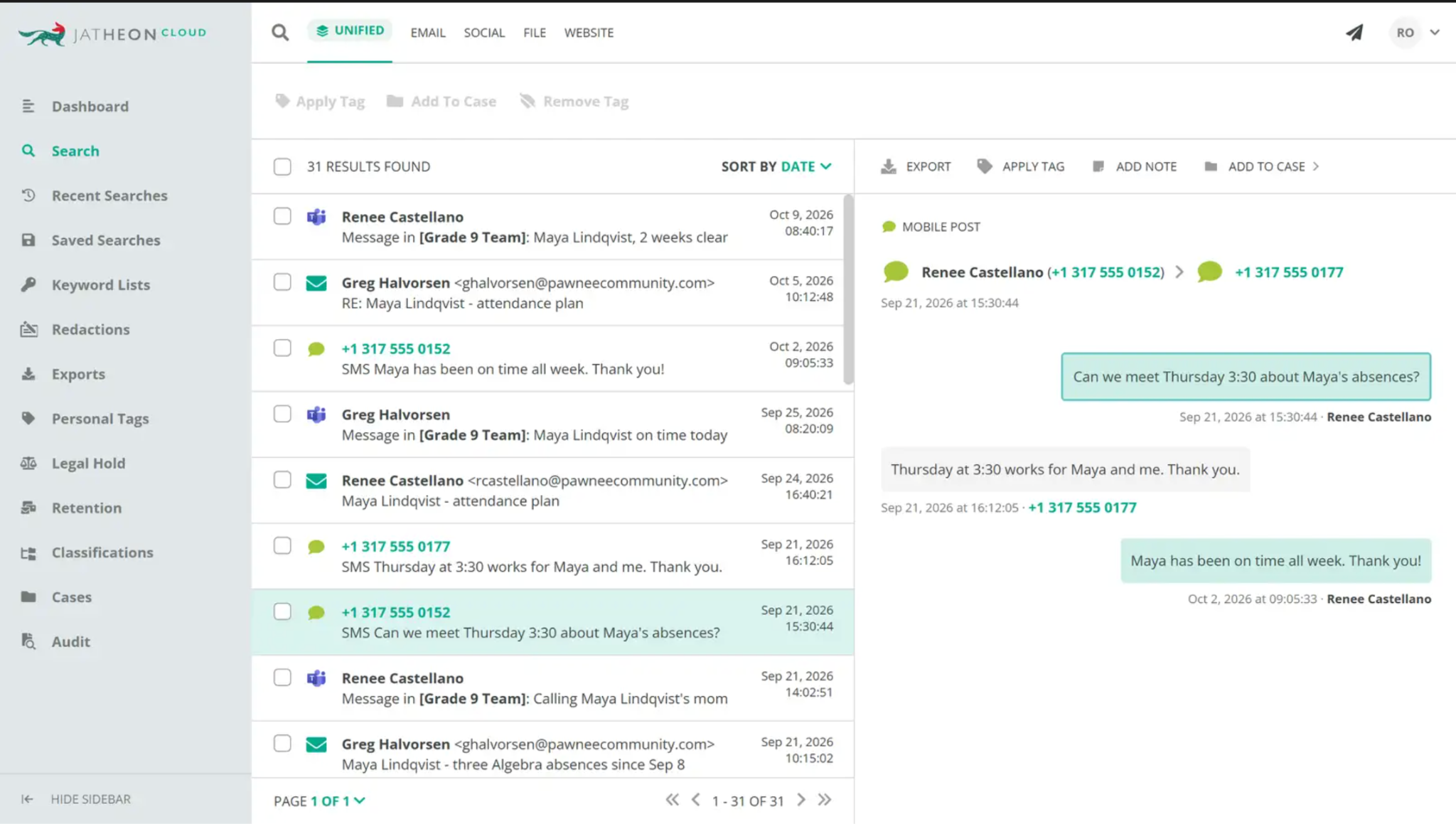The width and height of the screenshot is (1456, 824).
Task: Go to the last page of results
Action: [x=825, y=800]
